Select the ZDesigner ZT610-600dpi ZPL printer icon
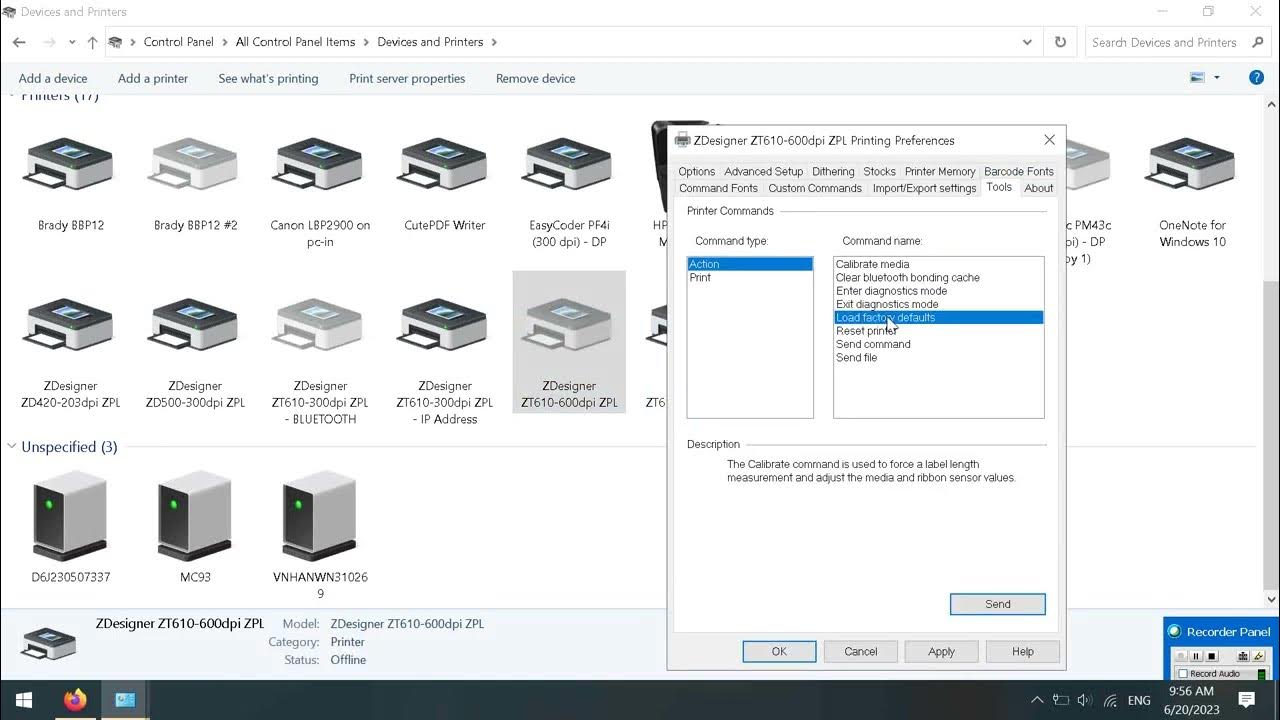 (x=569, y=326)
